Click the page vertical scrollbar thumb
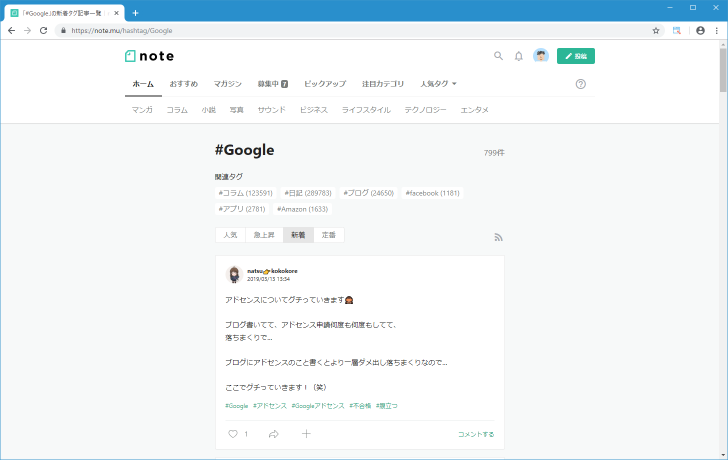 (723, 70)
